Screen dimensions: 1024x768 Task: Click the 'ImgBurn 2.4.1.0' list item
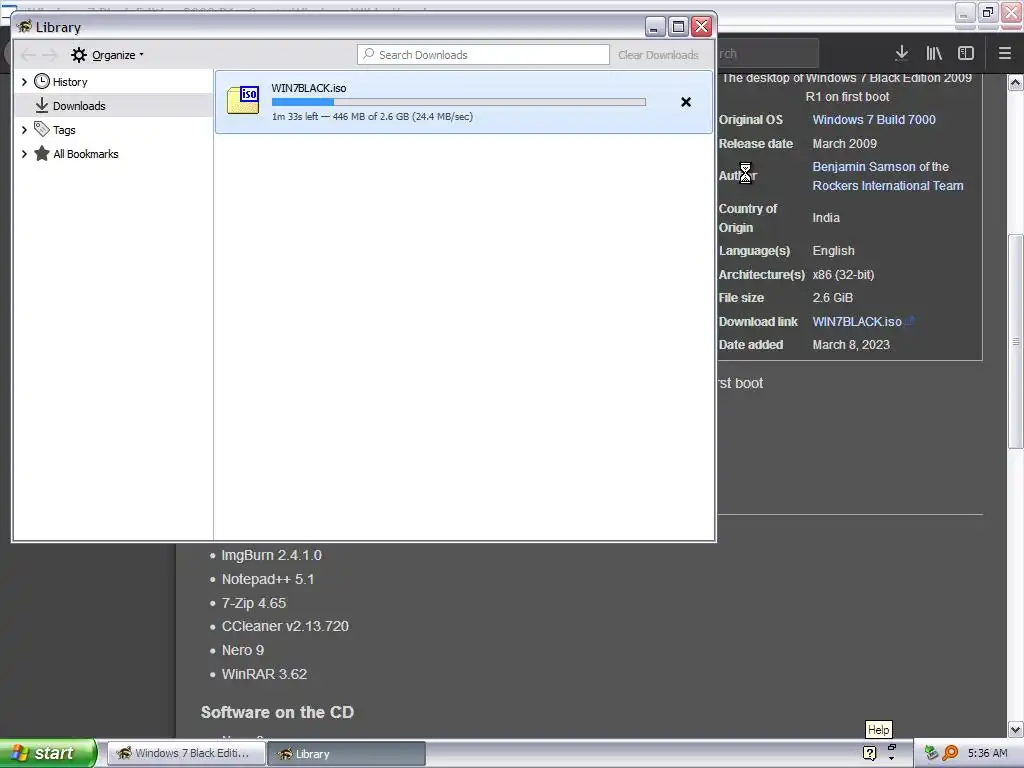[x=272, y=555]
